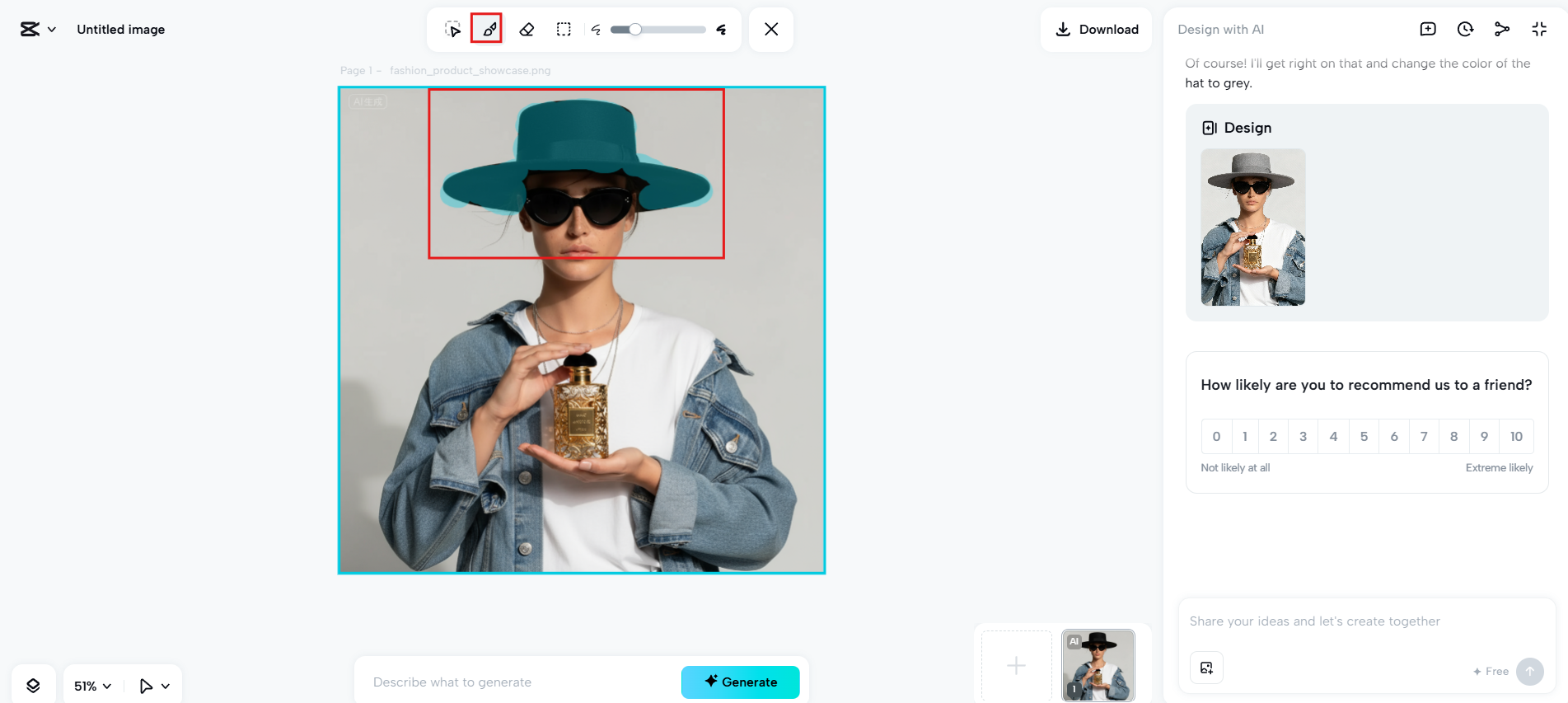
Task: Start a new AI chat
Action: click(x=1428, y=30)
